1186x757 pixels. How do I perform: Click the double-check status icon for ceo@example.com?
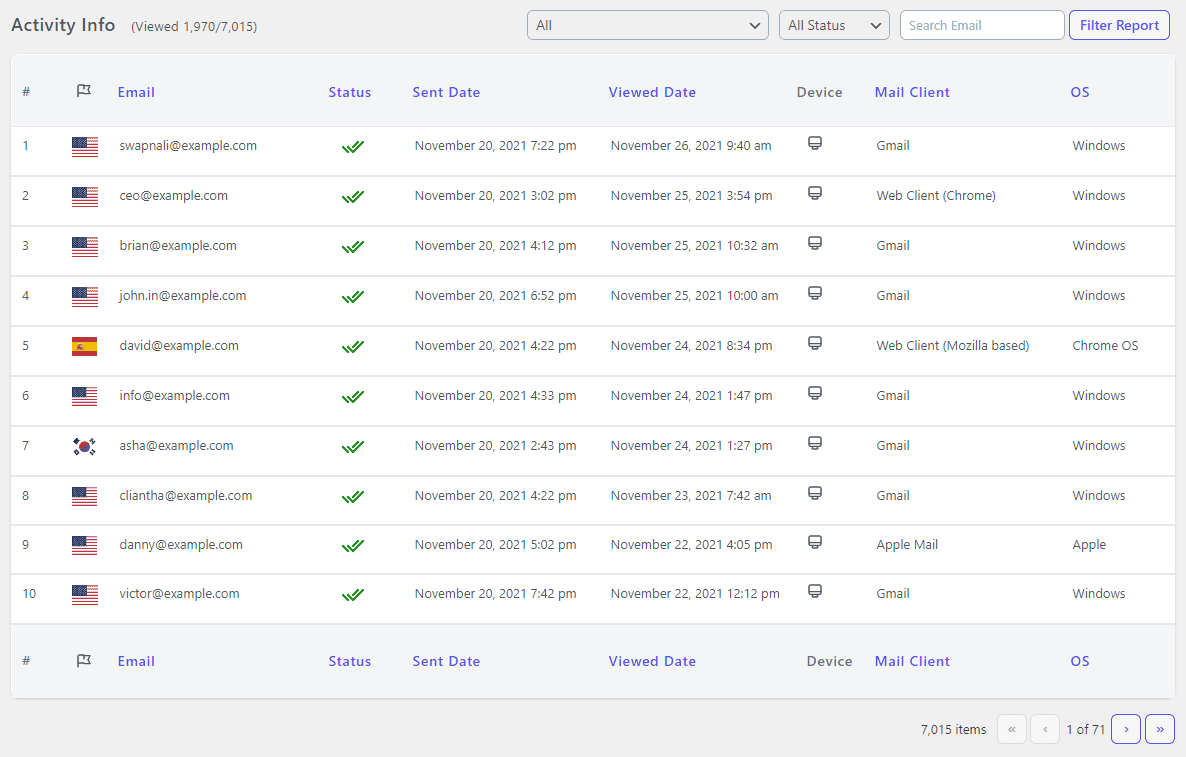352,197
